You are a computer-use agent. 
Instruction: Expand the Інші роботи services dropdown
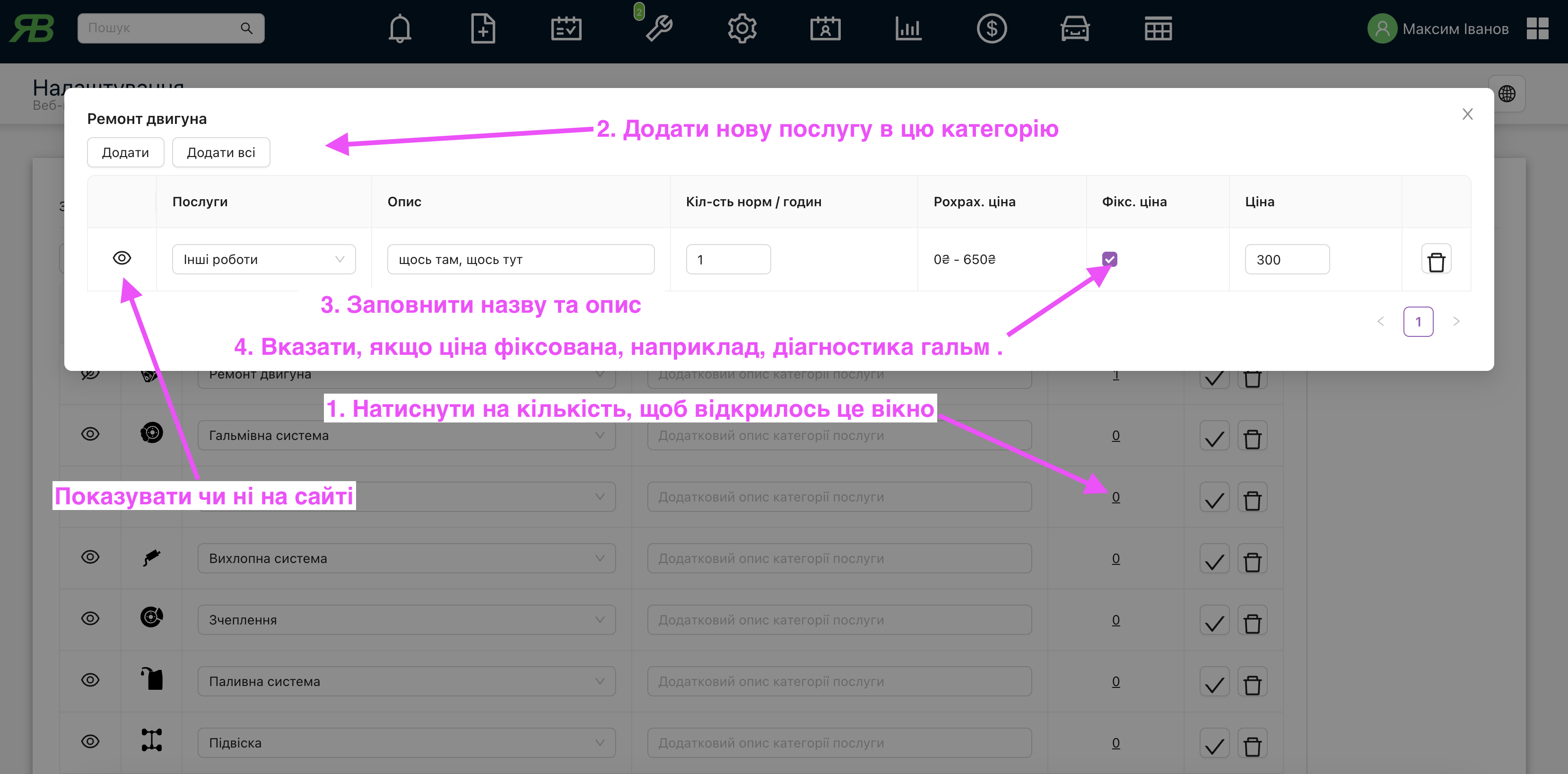pyautogui.click(x=263, y=259)
